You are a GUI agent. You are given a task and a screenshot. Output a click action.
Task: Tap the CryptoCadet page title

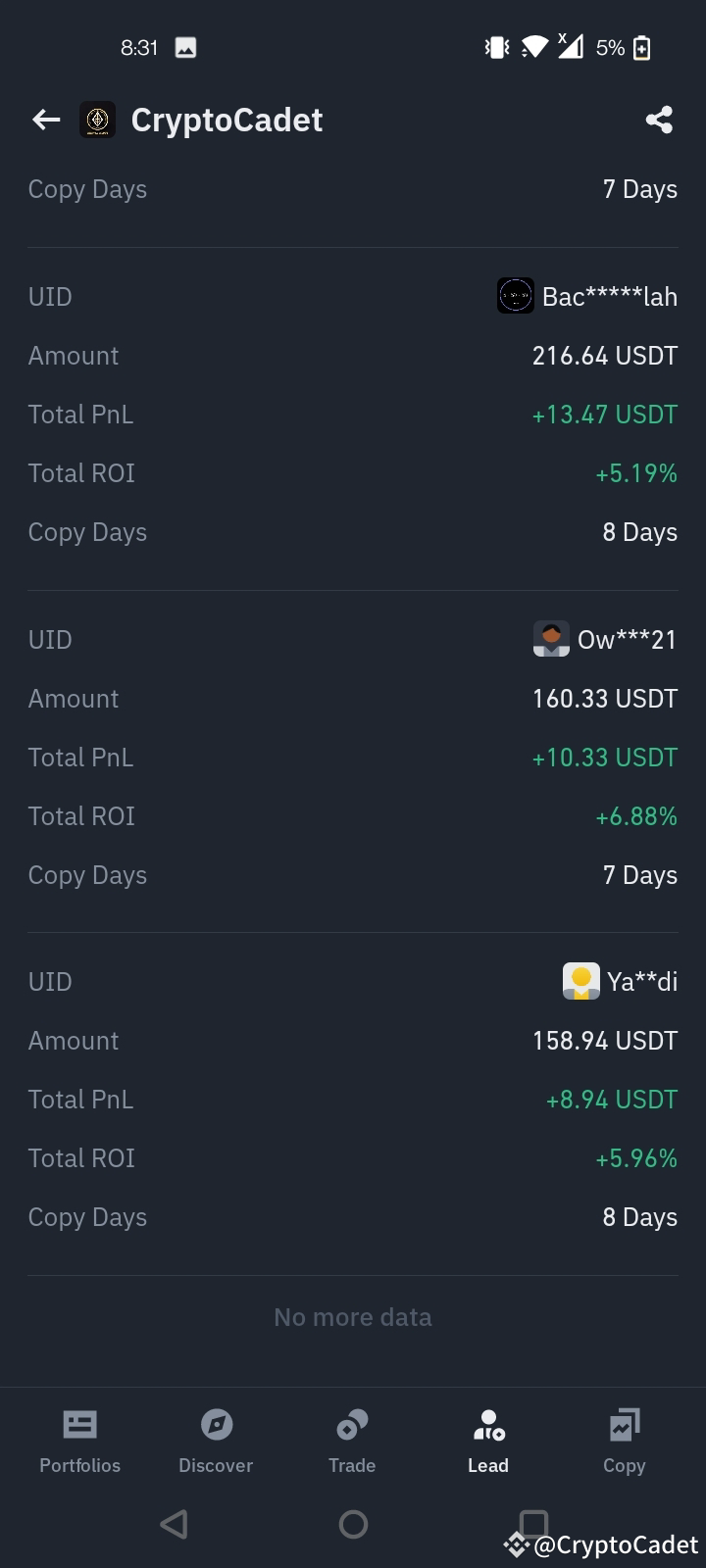227,120
